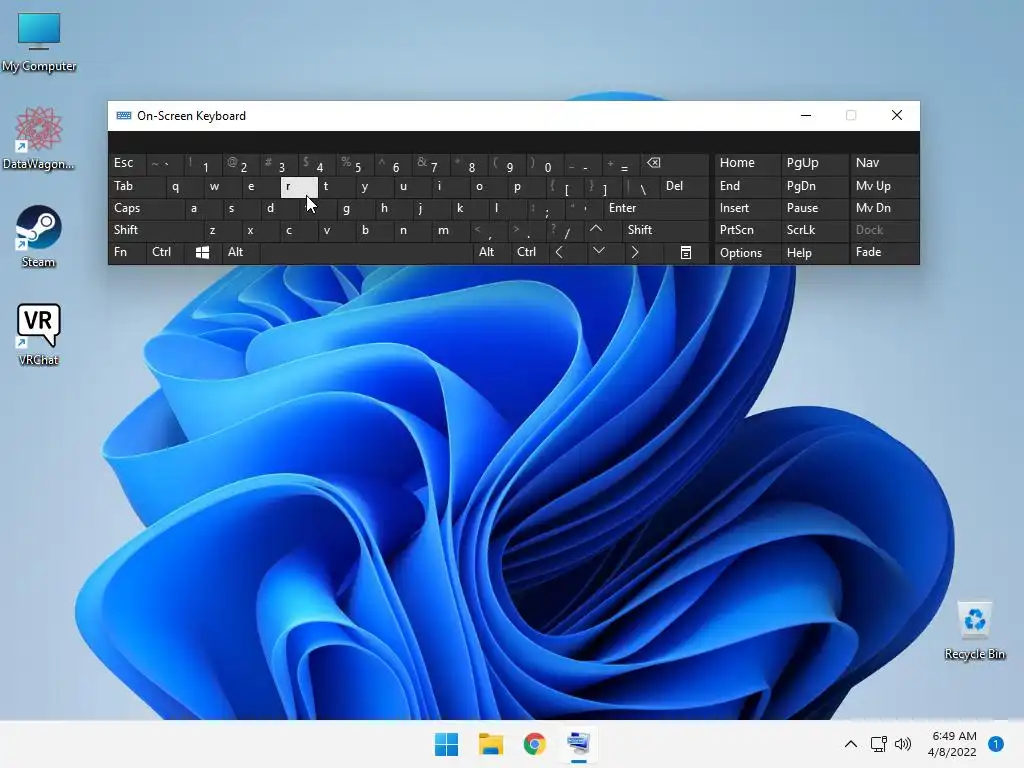The height and width of the screenshot is (768, 1024).
Task: Open the notification badge in the taskbar
Action: coord(996,744)
